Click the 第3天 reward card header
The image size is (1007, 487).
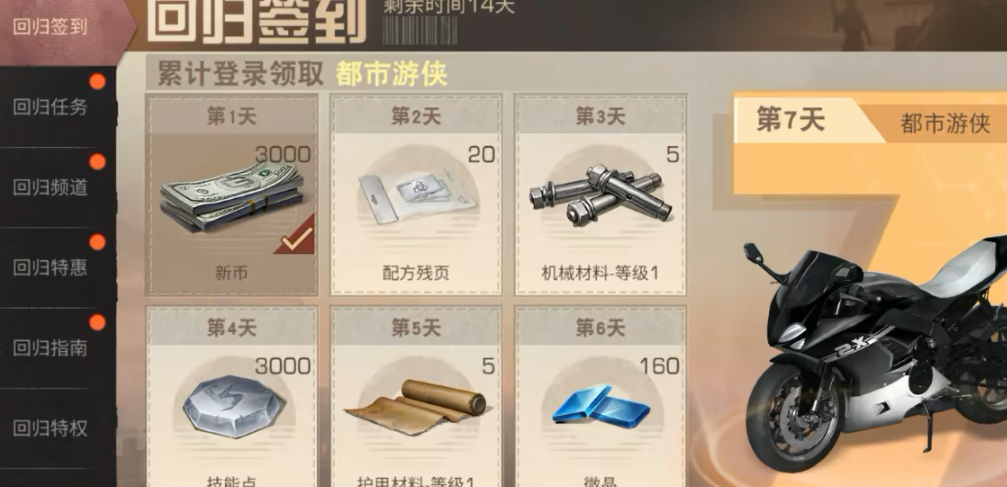(x=600, y=116)
